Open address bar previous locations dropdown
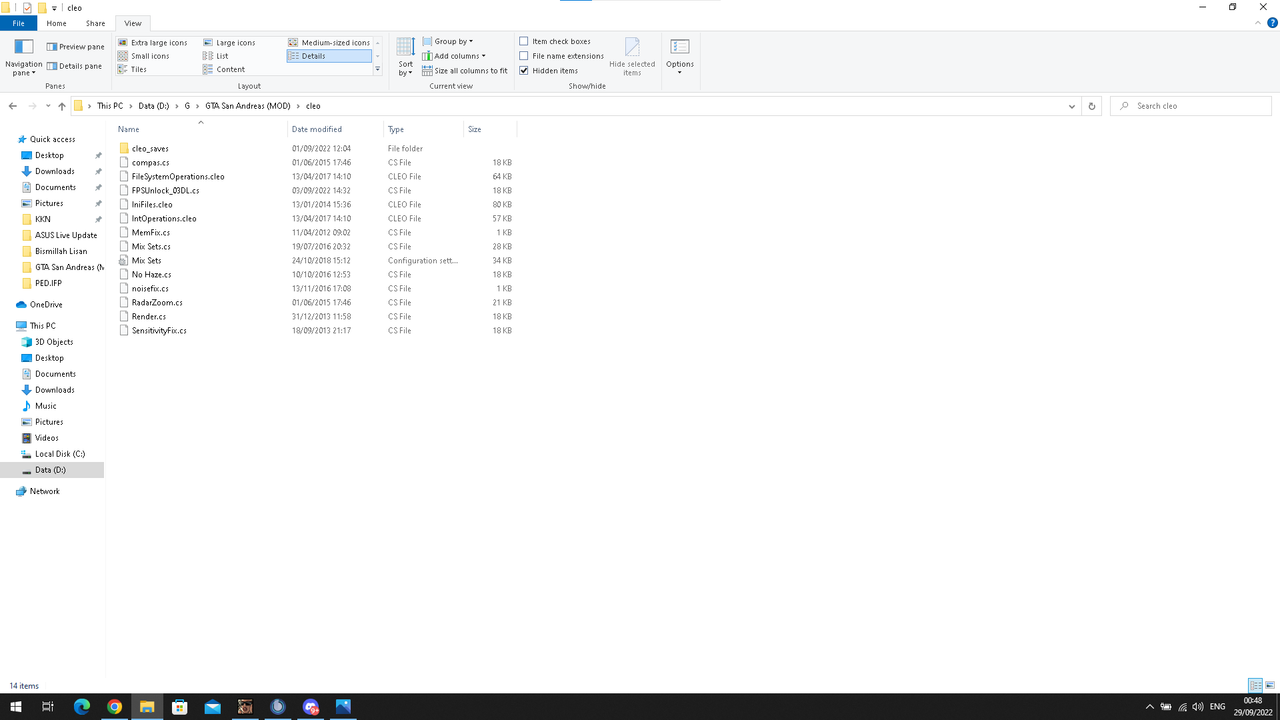The image size is (1280, 720). pos(1072,106)
